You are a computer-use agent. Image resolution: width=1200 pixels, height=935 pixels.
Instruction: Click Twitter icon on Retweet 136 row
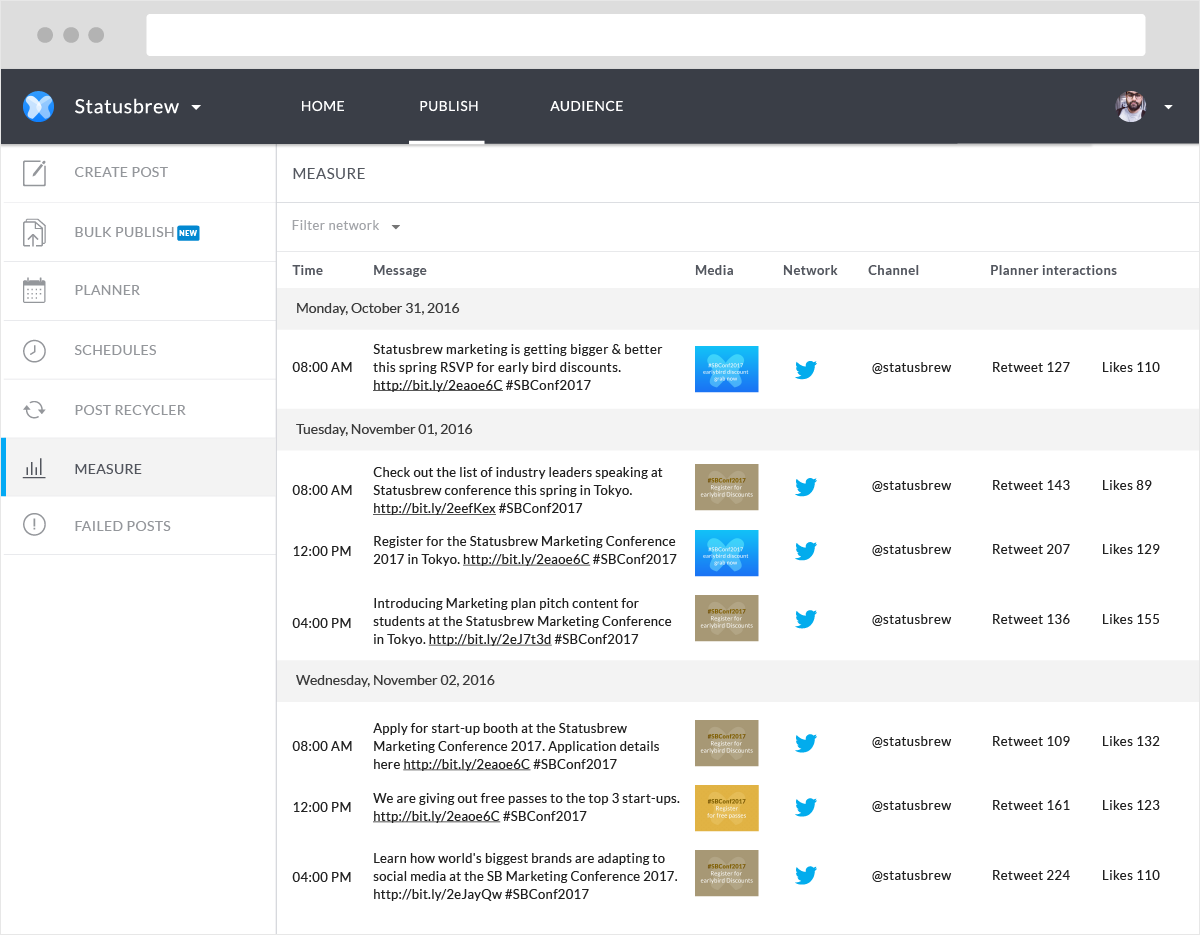point(806,619)
